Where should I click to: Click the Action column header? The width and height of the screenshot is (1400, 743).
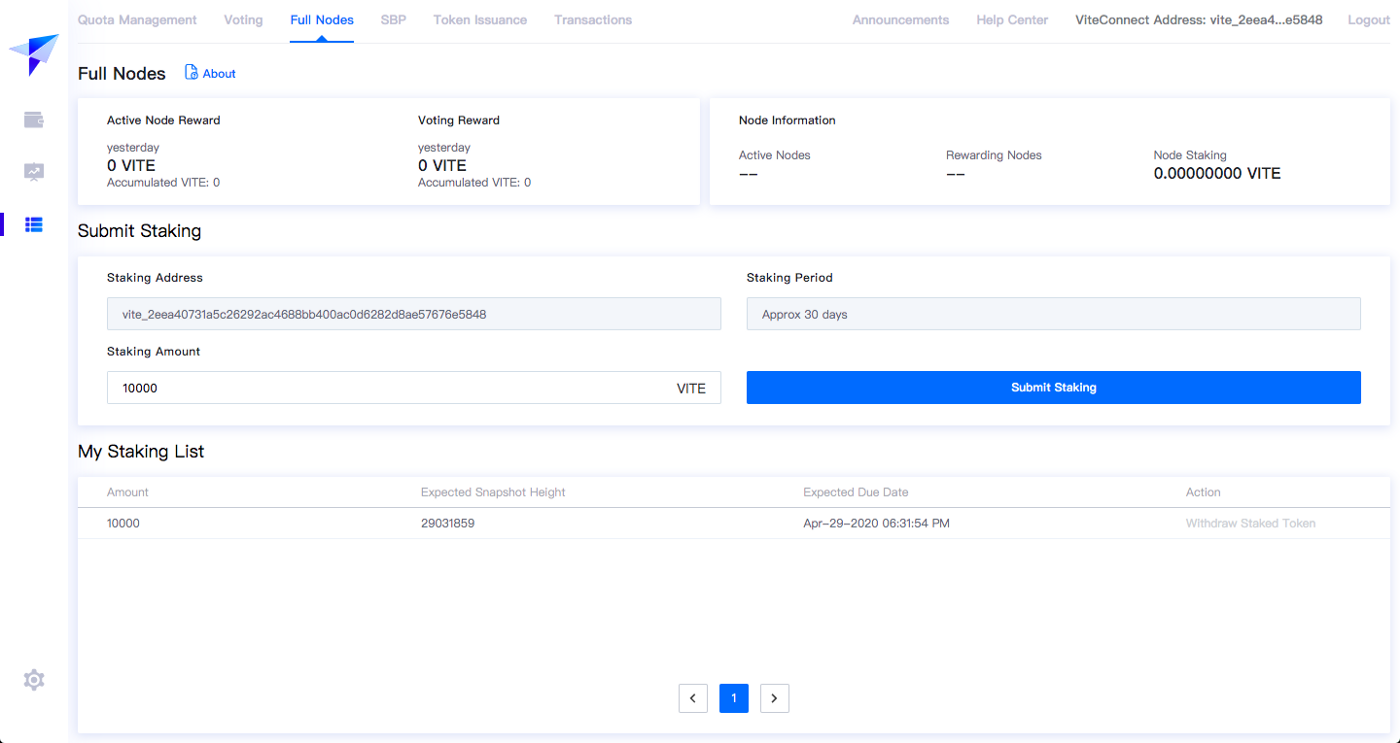(1203, 492)
